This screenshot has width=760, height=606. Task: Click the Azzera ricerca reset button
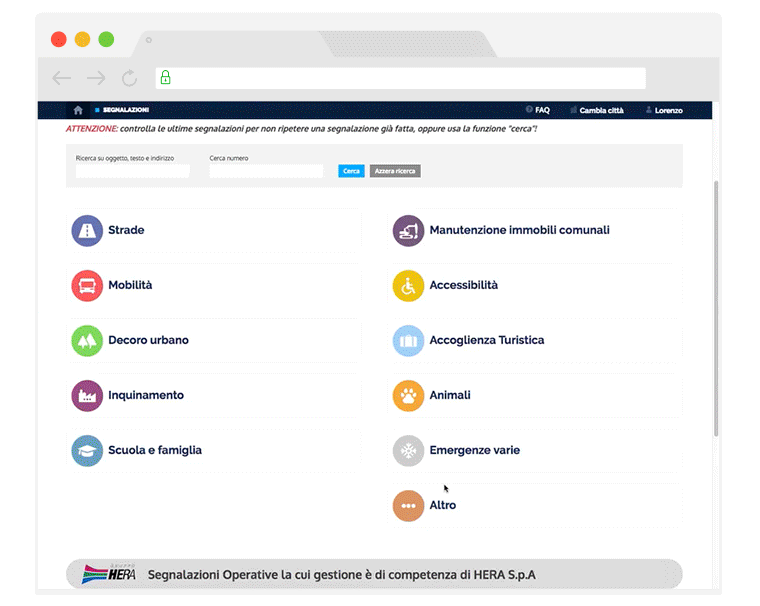(x=395, y=171)
